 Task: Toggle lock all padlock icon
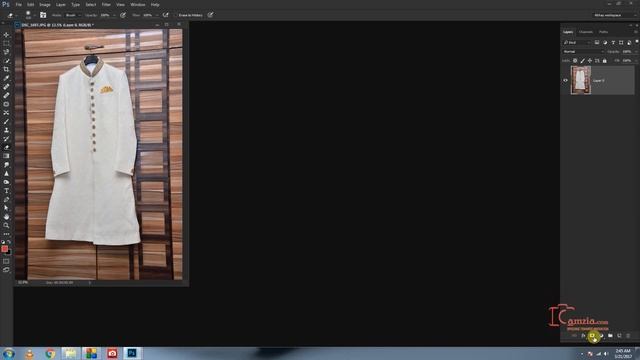coord(604,60)
